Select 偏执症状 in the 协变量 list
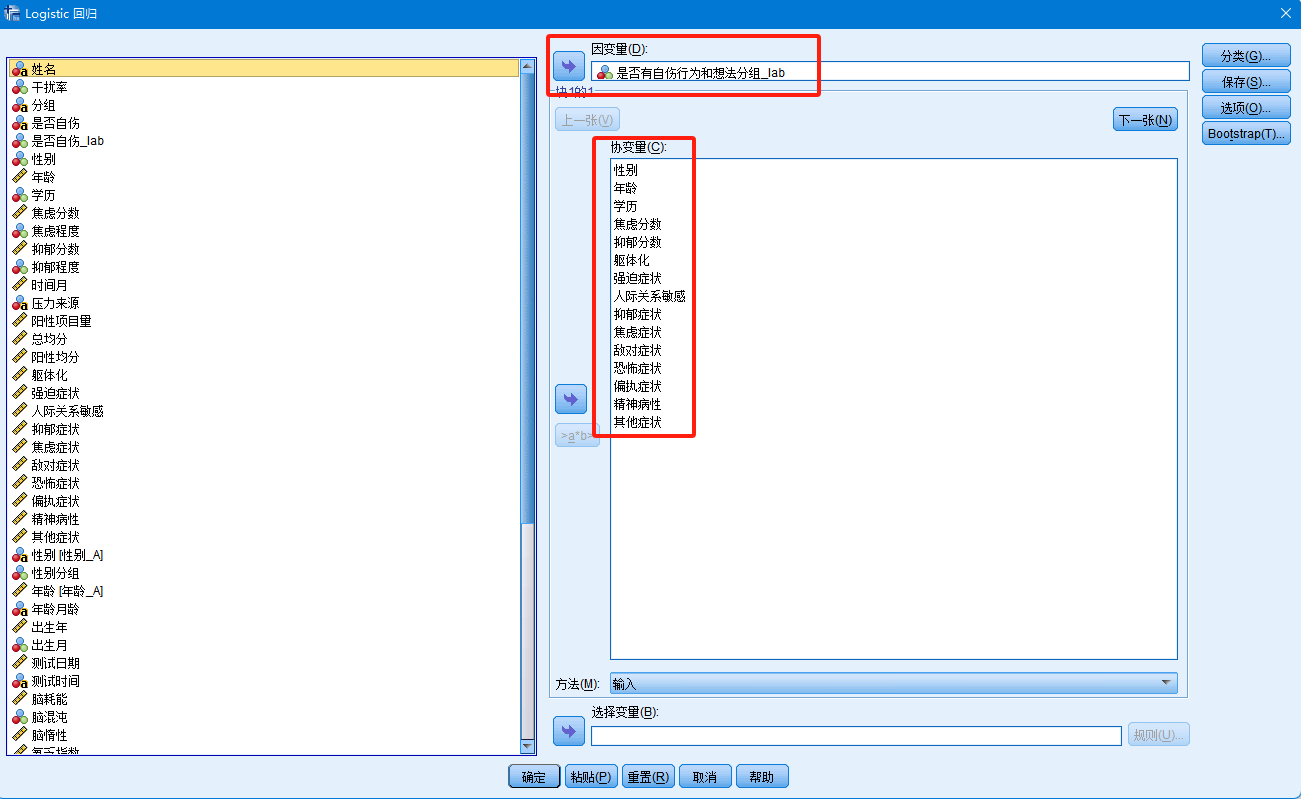The height and width of the screenshot is (799, 1301). pyautogui.click(x=638, y=386)
